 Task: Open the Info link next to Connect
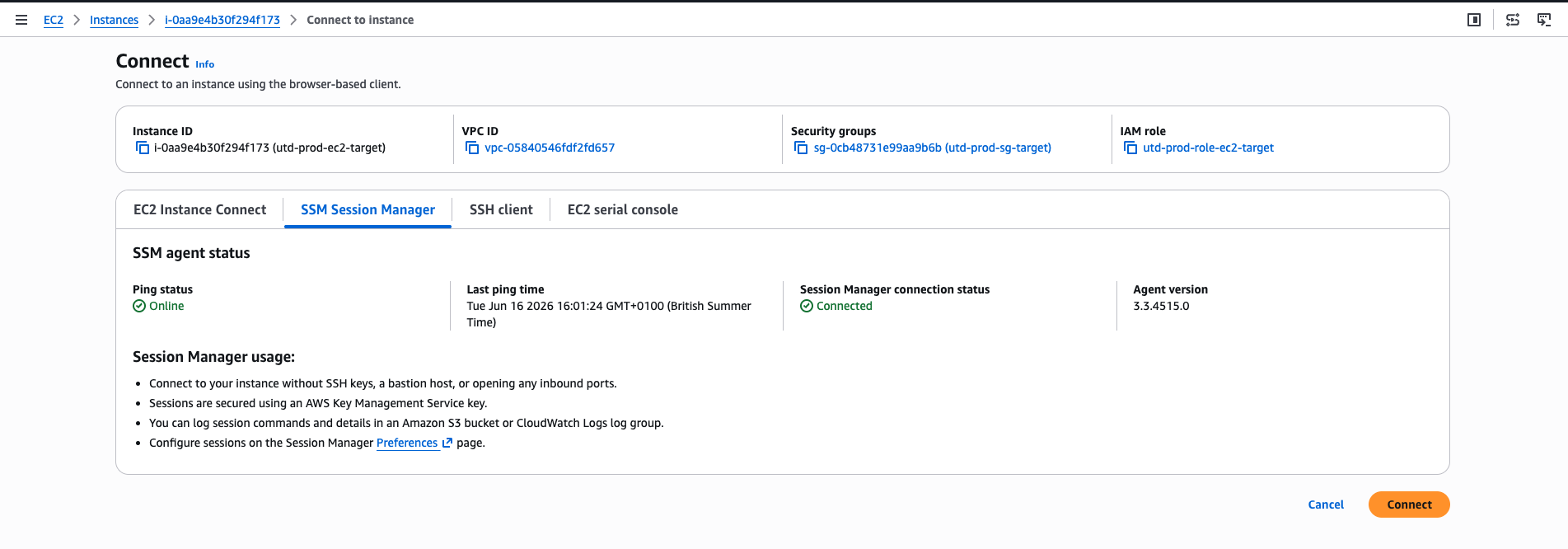[x=204, y=64]
